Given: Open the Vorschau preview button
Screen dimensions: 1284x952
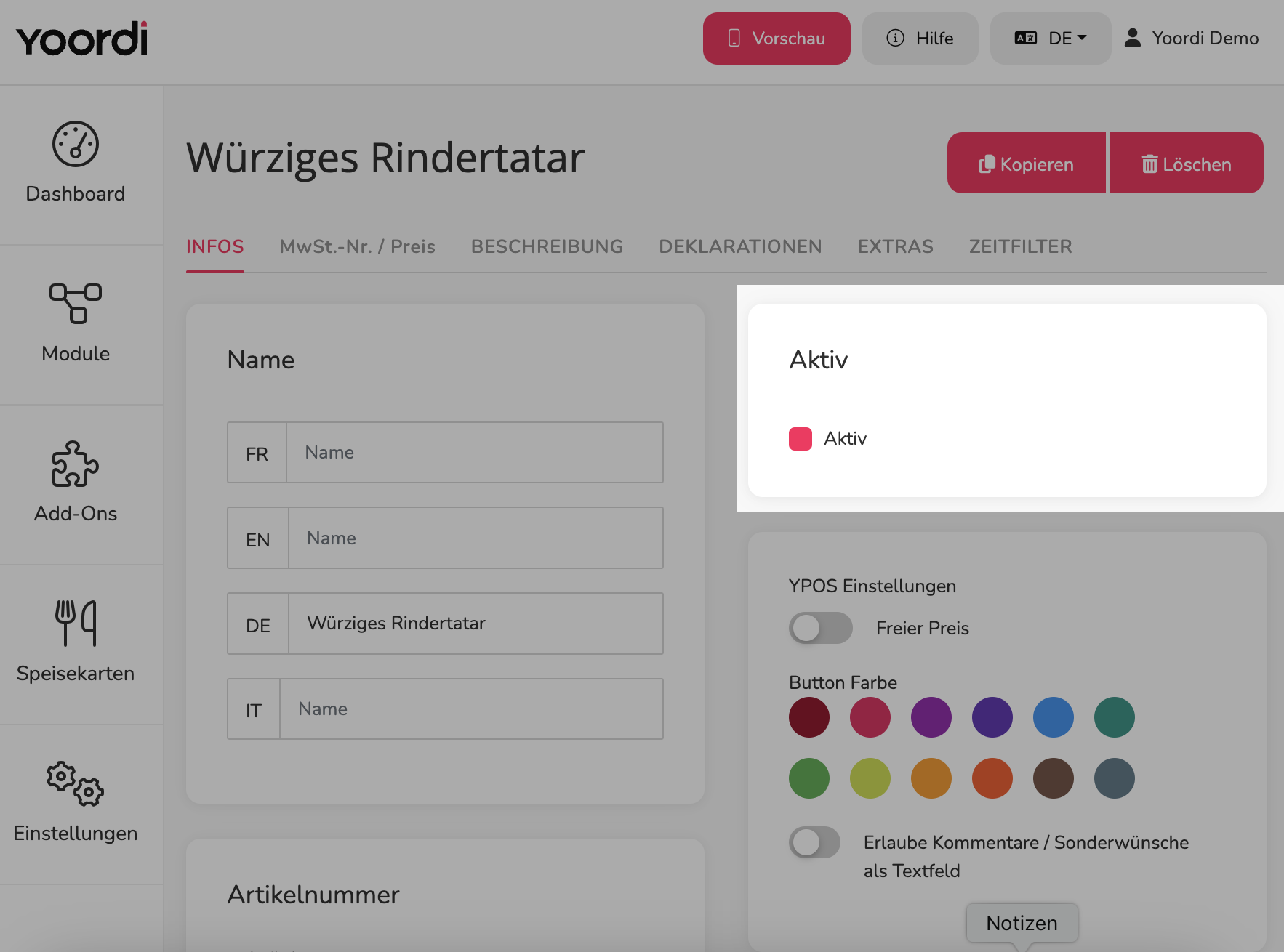Looking at the screenshot, I should [x=777, y=39].
